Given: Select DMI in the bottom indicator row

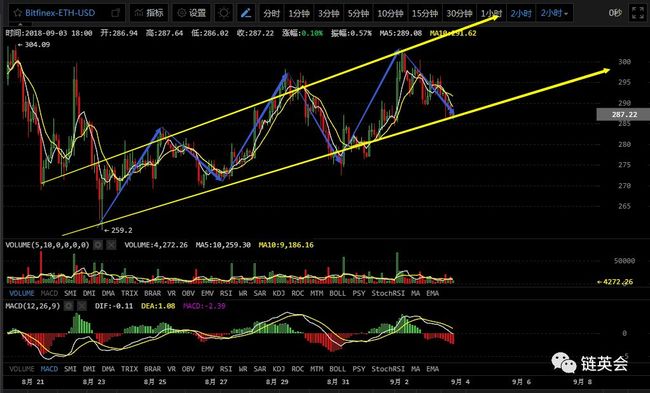Looking at the screenshot, I should point(89,369).
